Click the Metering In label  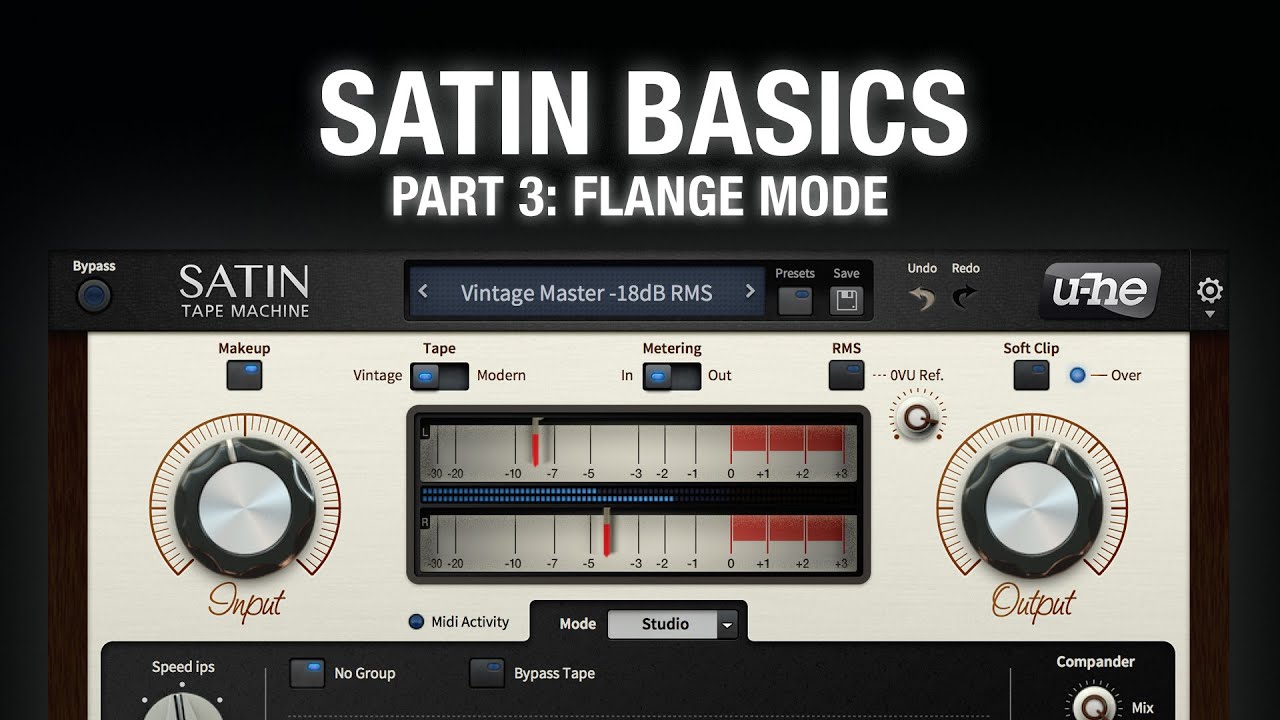pyautogui.click(x=628, y=376)
